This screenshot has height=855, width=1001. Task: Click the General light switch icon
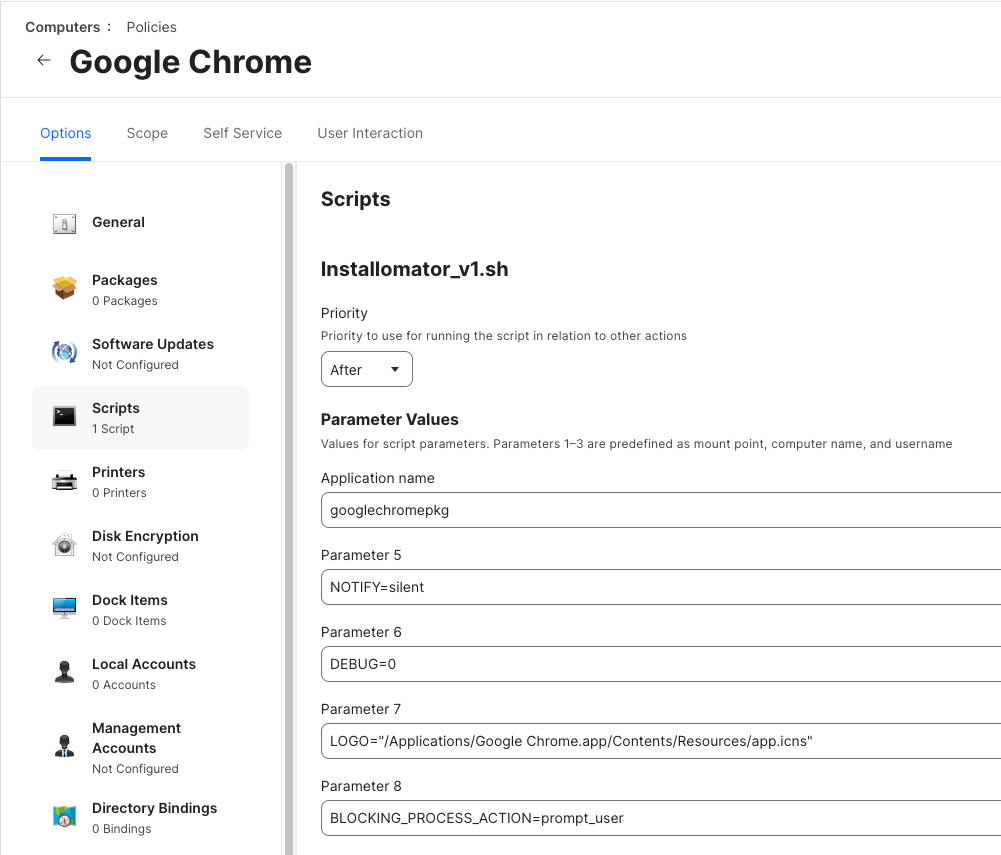[x=64, y=223]
